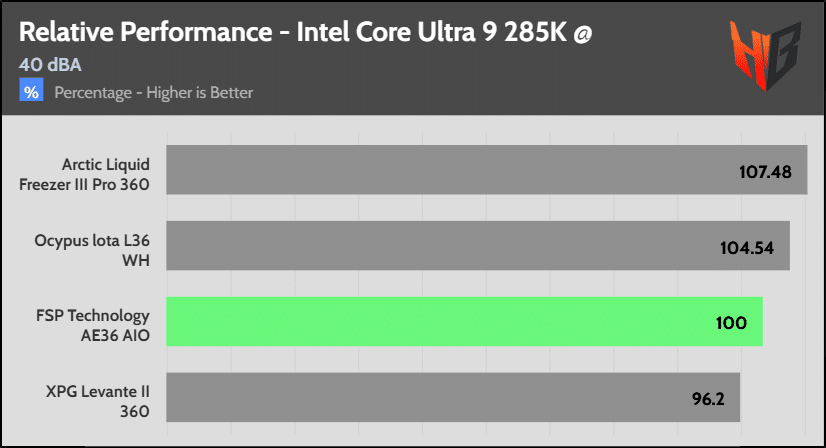Click the FSP Technology AE36 AIO label
Screen dimensions: 826x448
coord(93,325)
